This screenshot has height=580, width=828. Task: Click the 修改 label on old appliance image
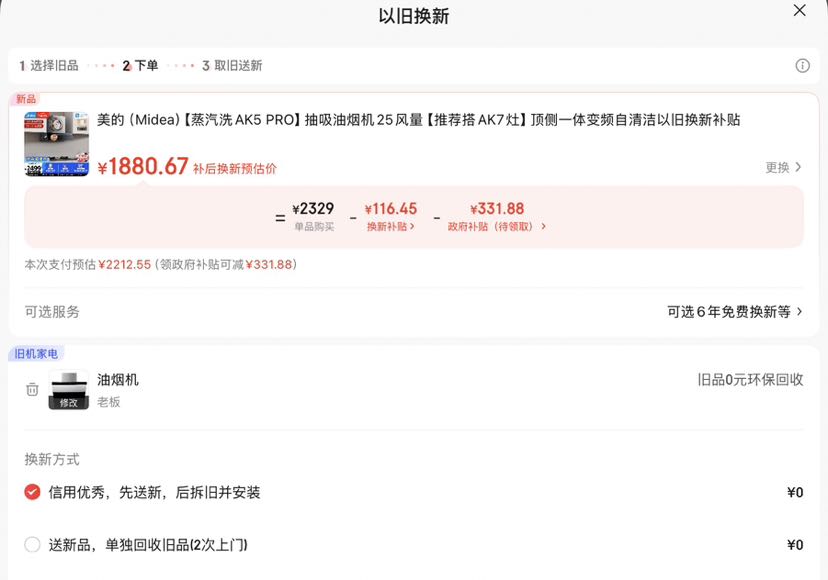click(x=69, y=403)
